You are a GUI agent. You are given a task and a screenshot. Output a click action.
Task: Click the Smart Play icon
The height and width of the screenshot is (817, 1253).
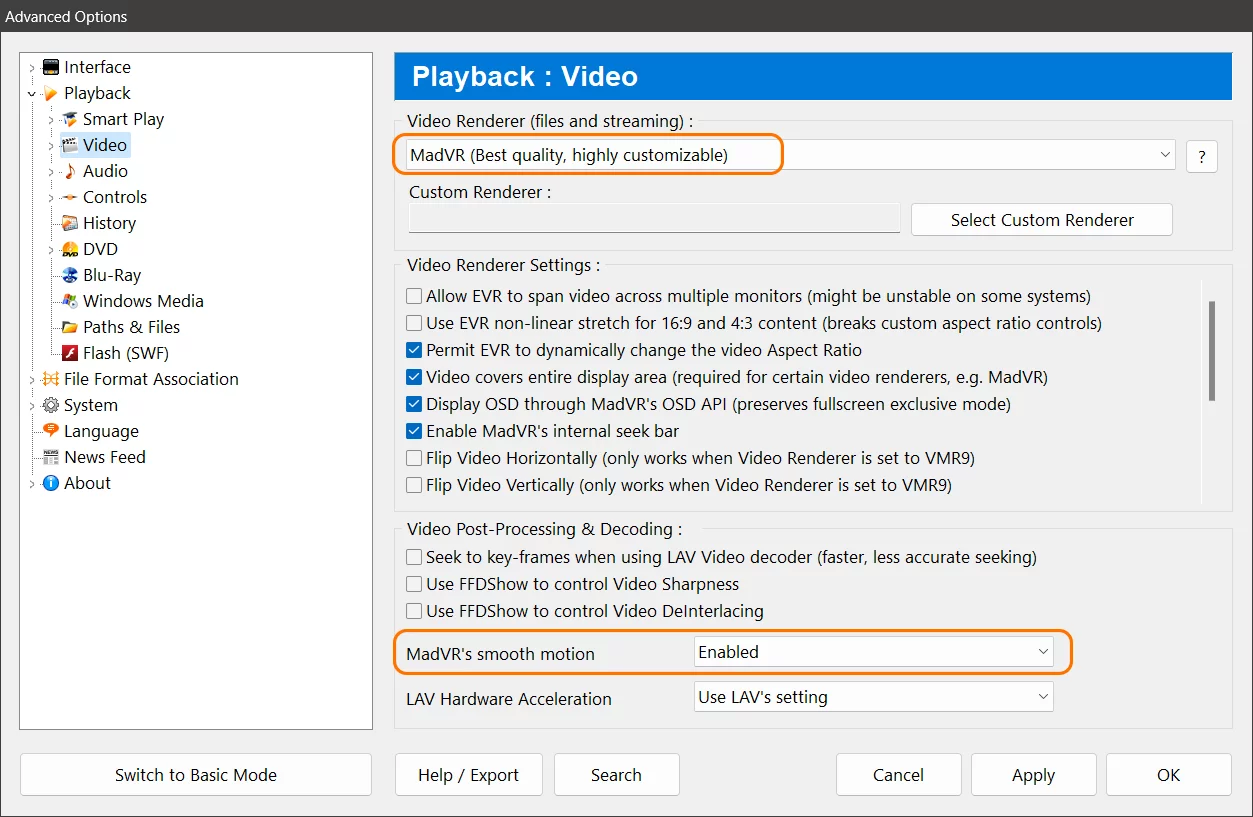(69, 119)
